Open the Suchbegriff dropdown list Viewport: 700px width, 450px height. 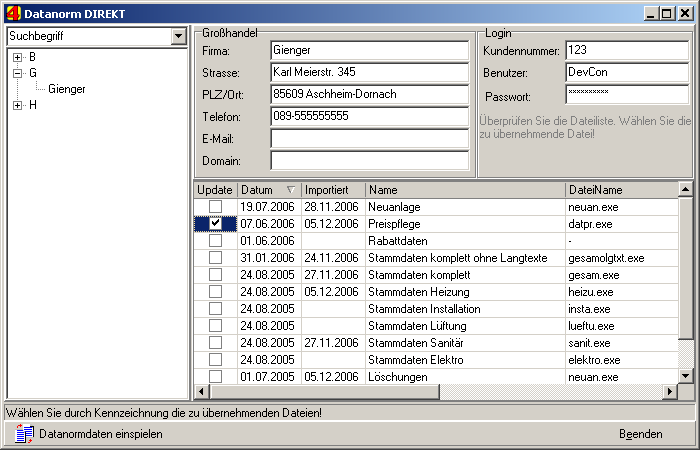tap(178, 37)
